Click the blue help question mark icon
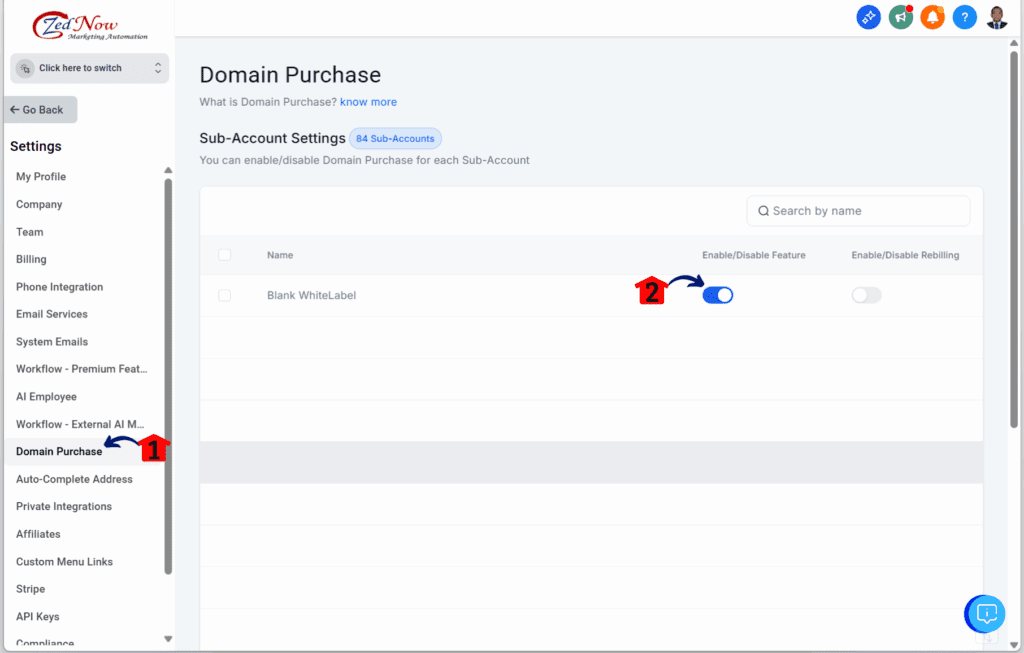This screenshot has width=1024, height=653. [965, 18]
